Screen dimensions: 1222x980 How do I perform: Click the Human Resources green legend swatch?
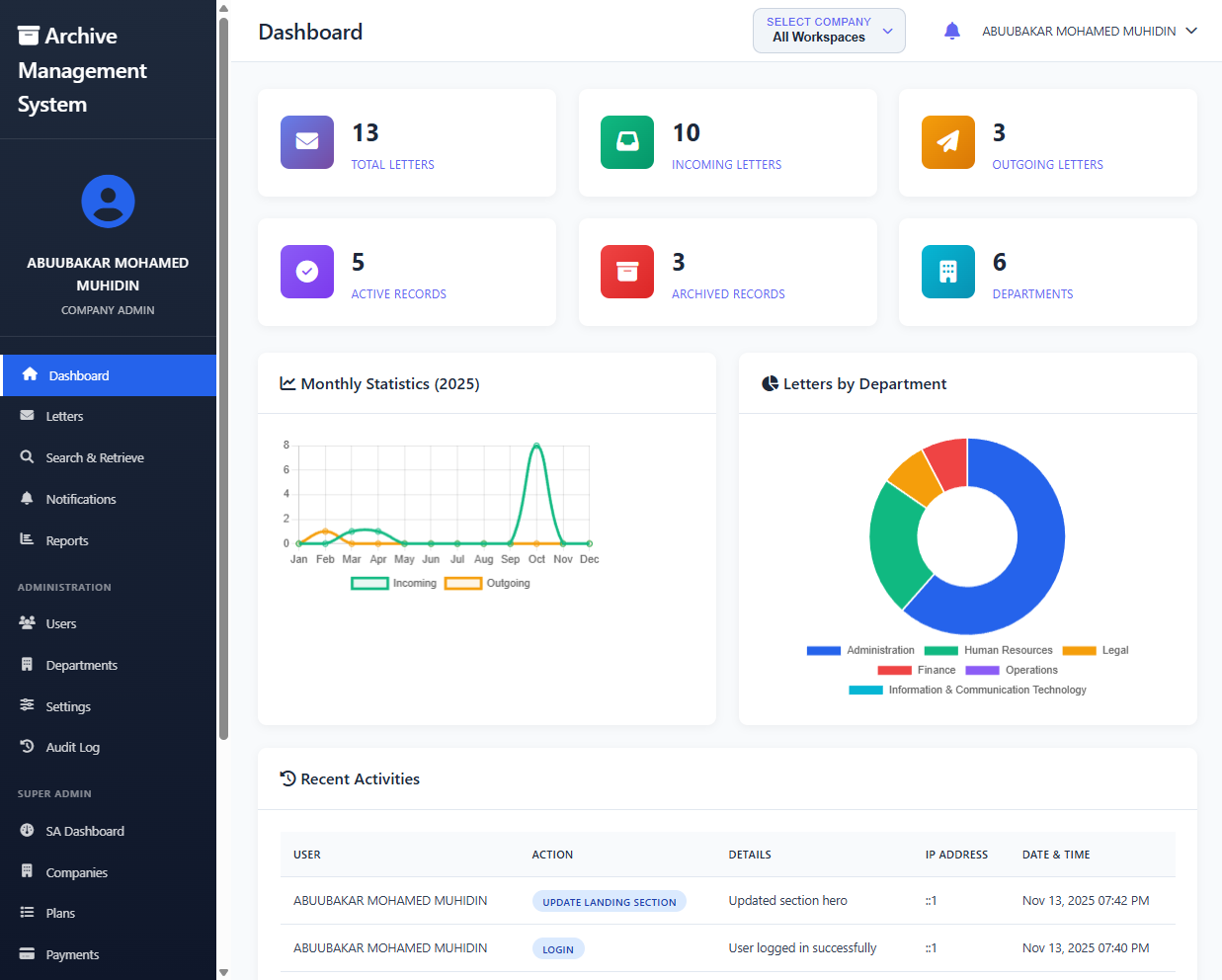(940, 651)
